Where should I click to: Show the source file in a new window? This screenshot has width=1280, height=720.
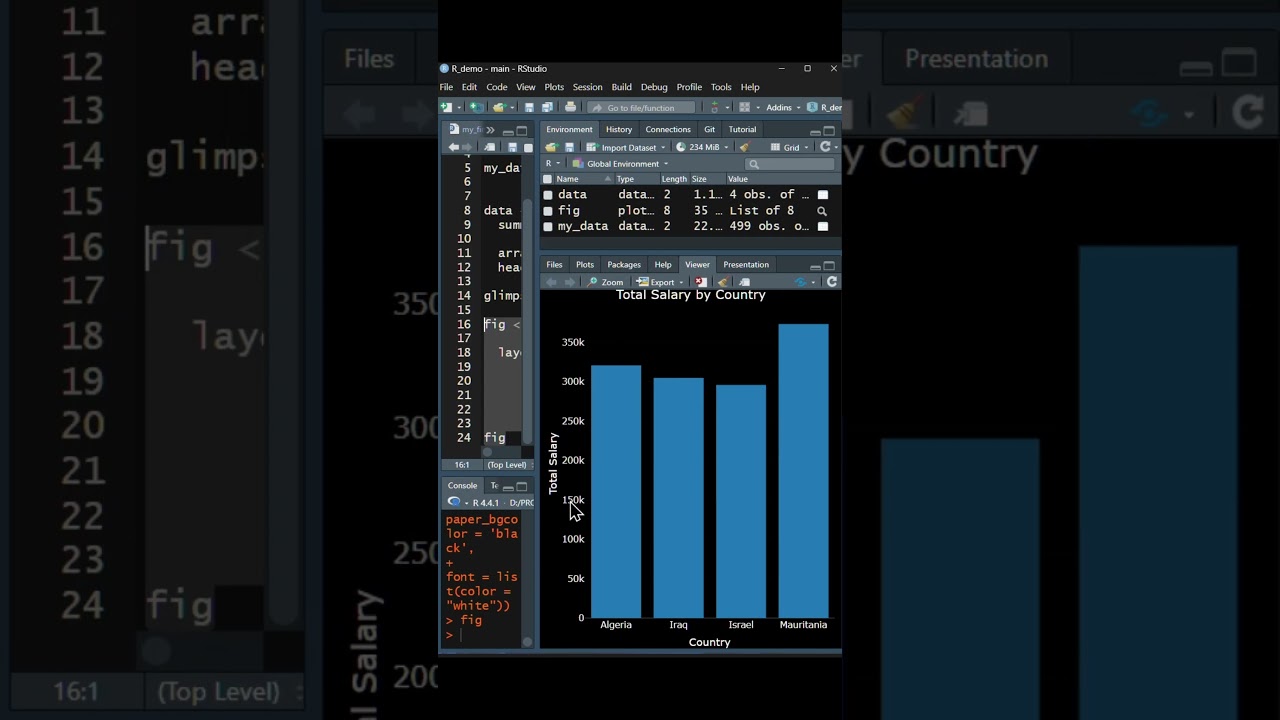[x=489, y=147]
